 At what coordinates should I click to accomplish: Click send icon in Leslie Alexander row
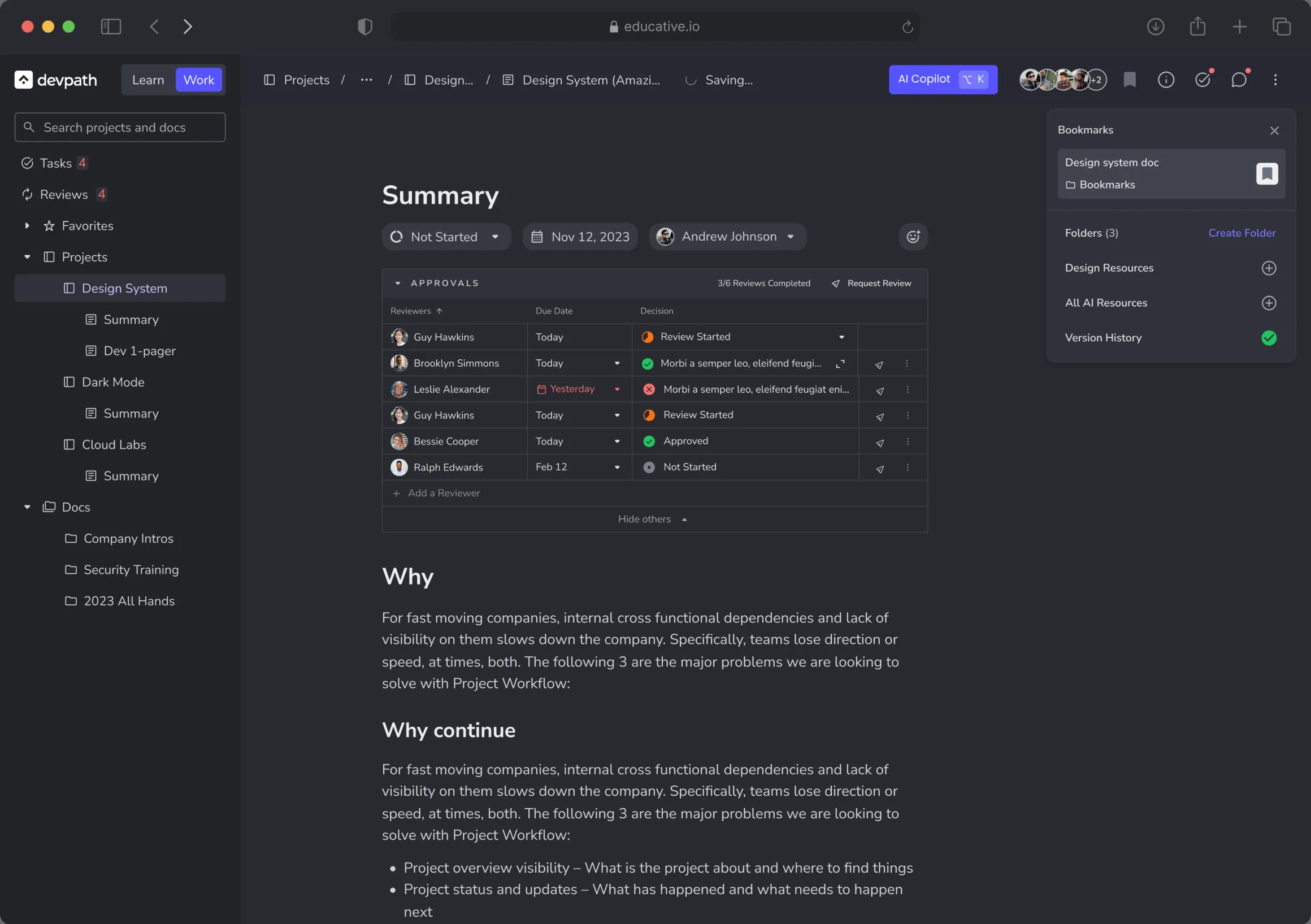[x=880, y=391]
